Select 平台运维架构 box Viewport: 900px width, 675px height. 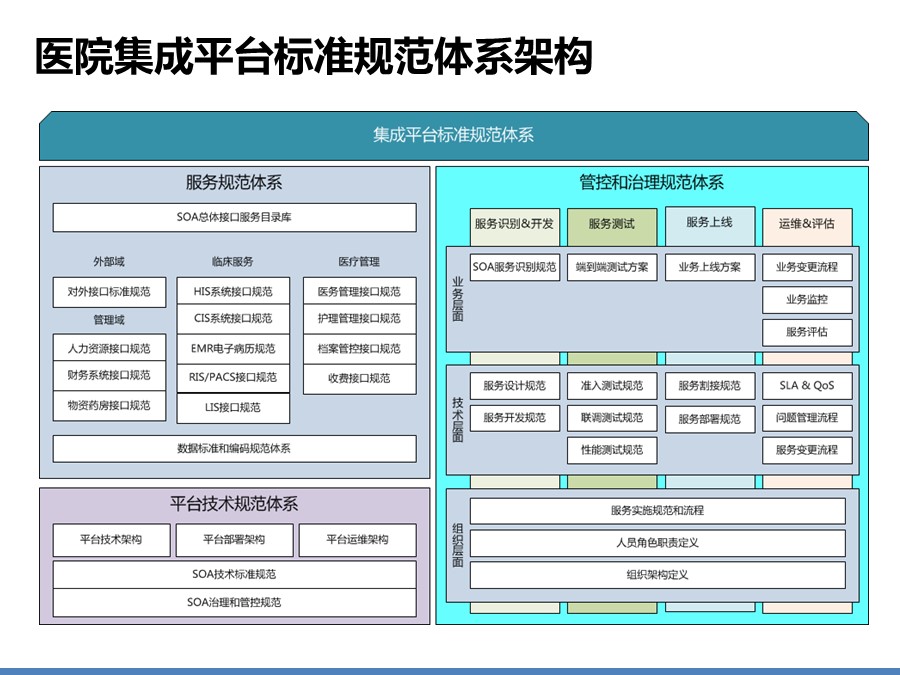(x=358, y=540)
